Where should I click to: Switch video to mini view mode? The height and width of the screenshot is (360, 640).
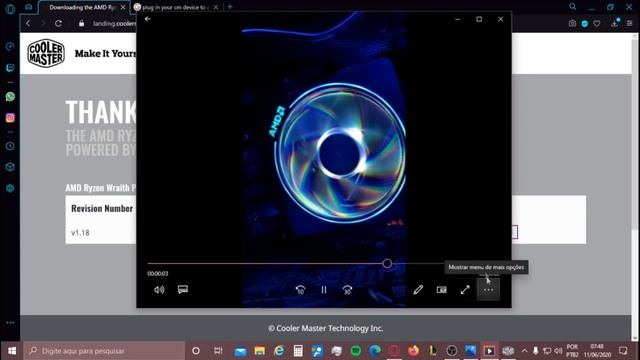click(x=442, y=290)
